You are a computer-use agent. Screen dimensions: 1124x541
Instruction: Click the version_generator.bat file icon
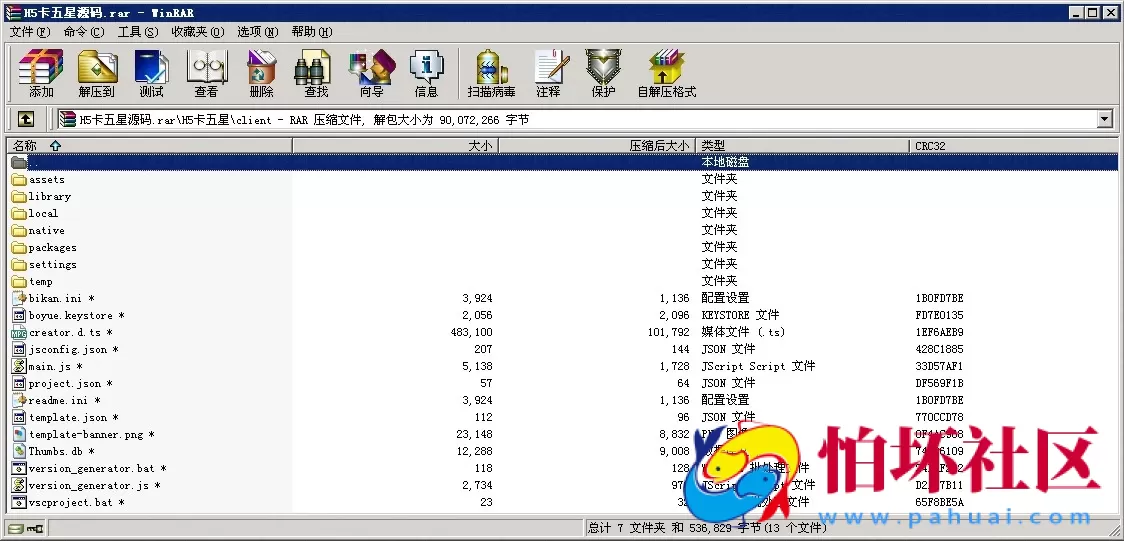click(19, 469)
